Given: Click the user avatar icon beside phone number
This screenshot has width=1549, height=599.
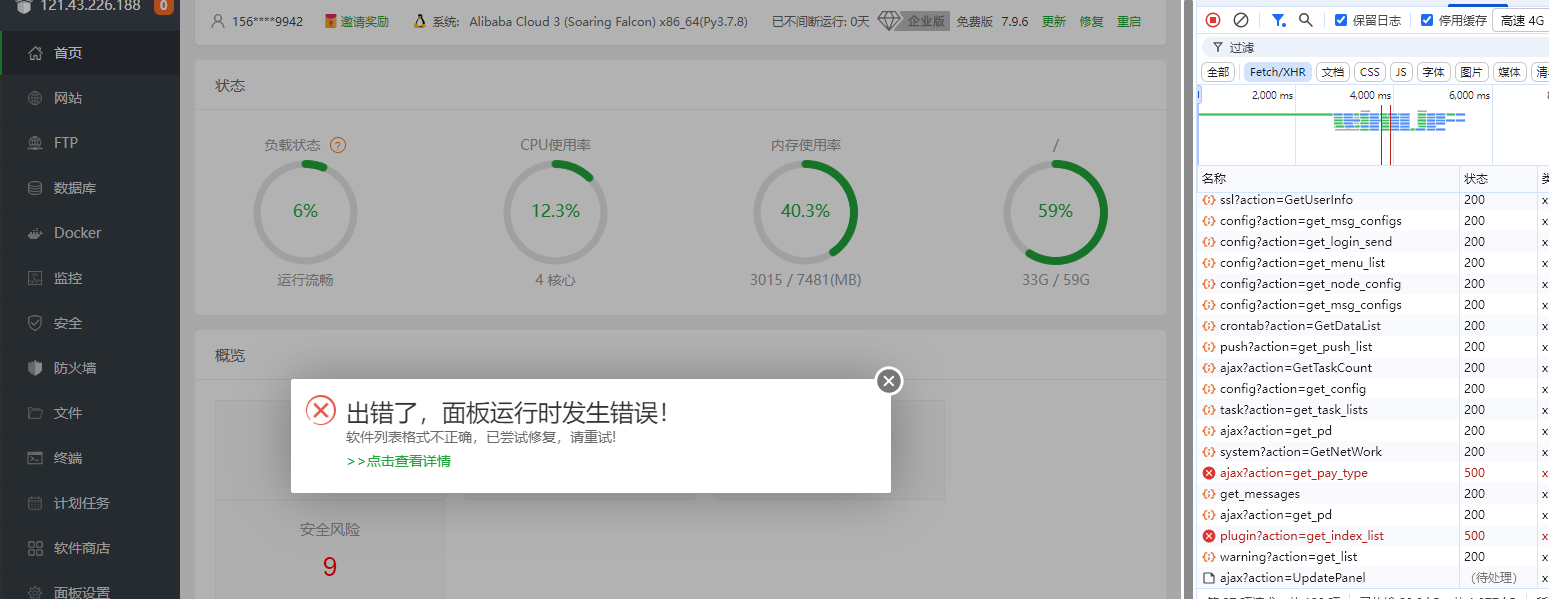Looking at the screenshot, I should (x=218, y=21).
